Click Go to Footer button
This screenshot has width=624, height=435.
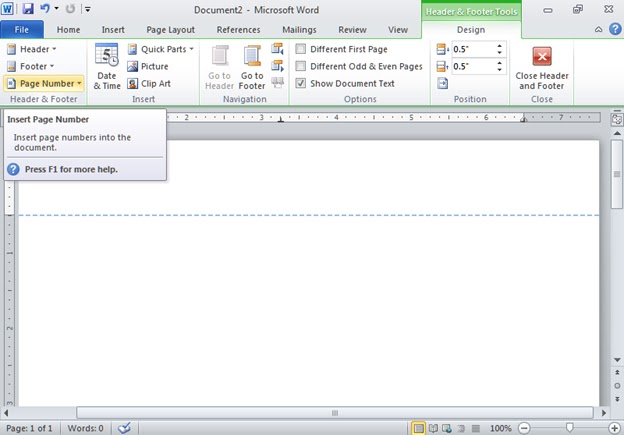coord(252,67)
